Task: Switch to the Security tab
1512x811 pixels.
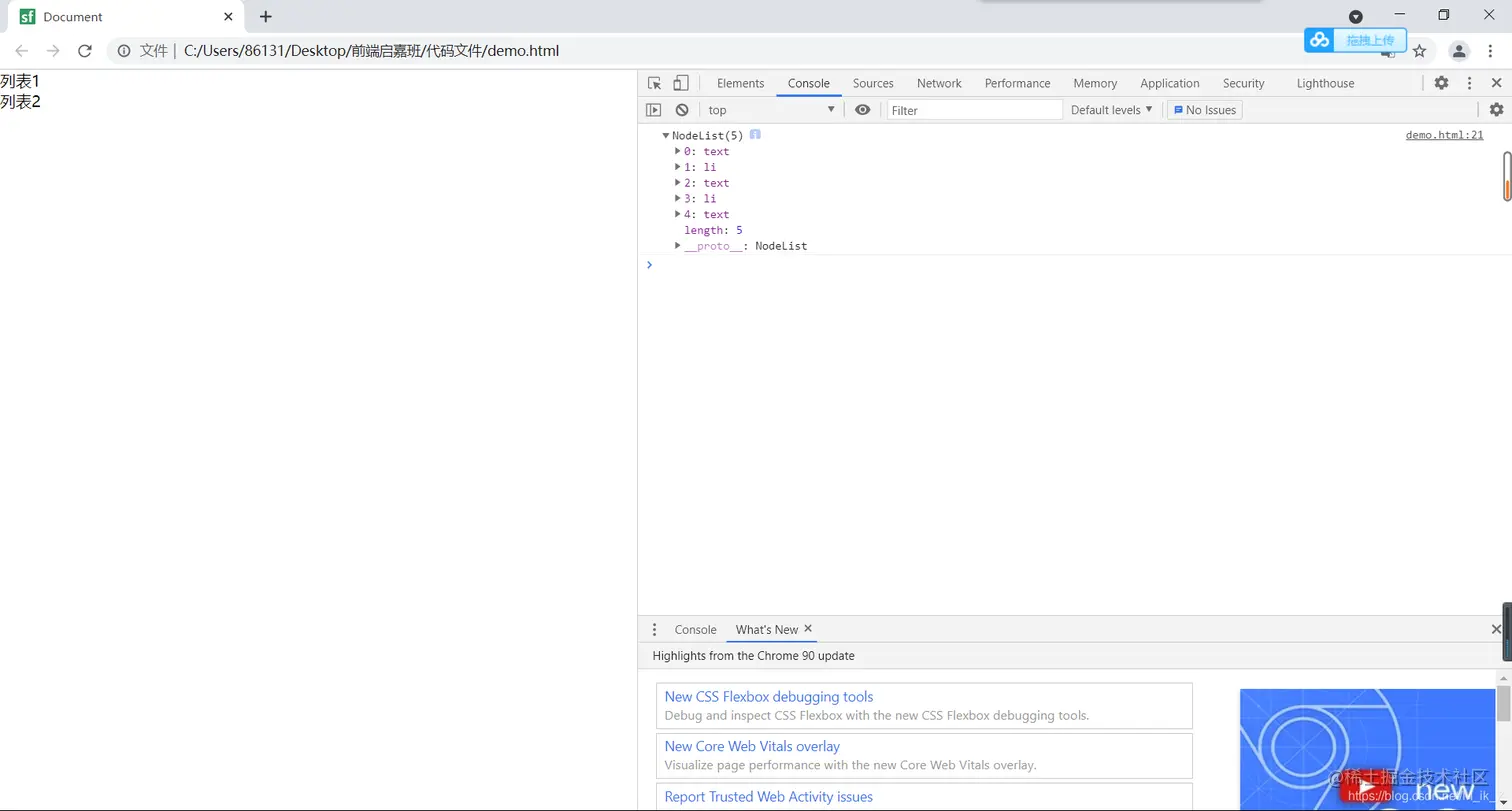Action: (x=1243, y=83)
